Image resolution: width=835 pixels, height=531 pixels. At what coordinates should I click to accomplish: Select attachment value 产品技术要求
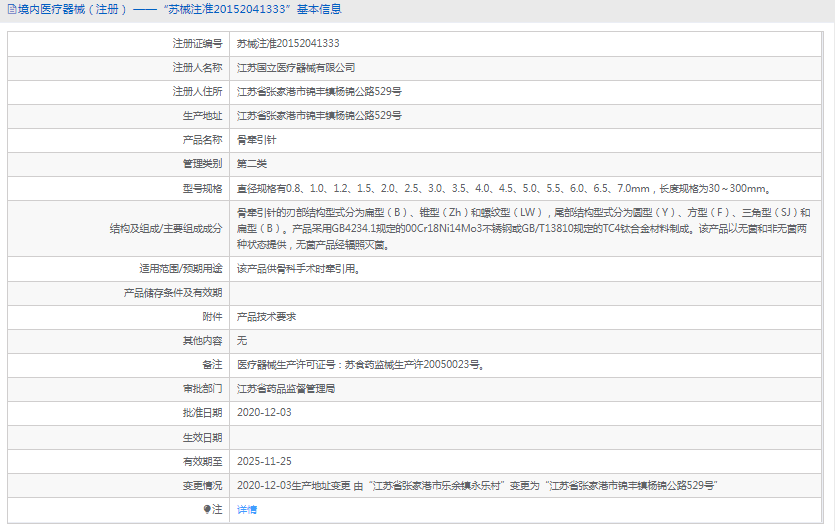pyautogui.click(x=266, y=317)
